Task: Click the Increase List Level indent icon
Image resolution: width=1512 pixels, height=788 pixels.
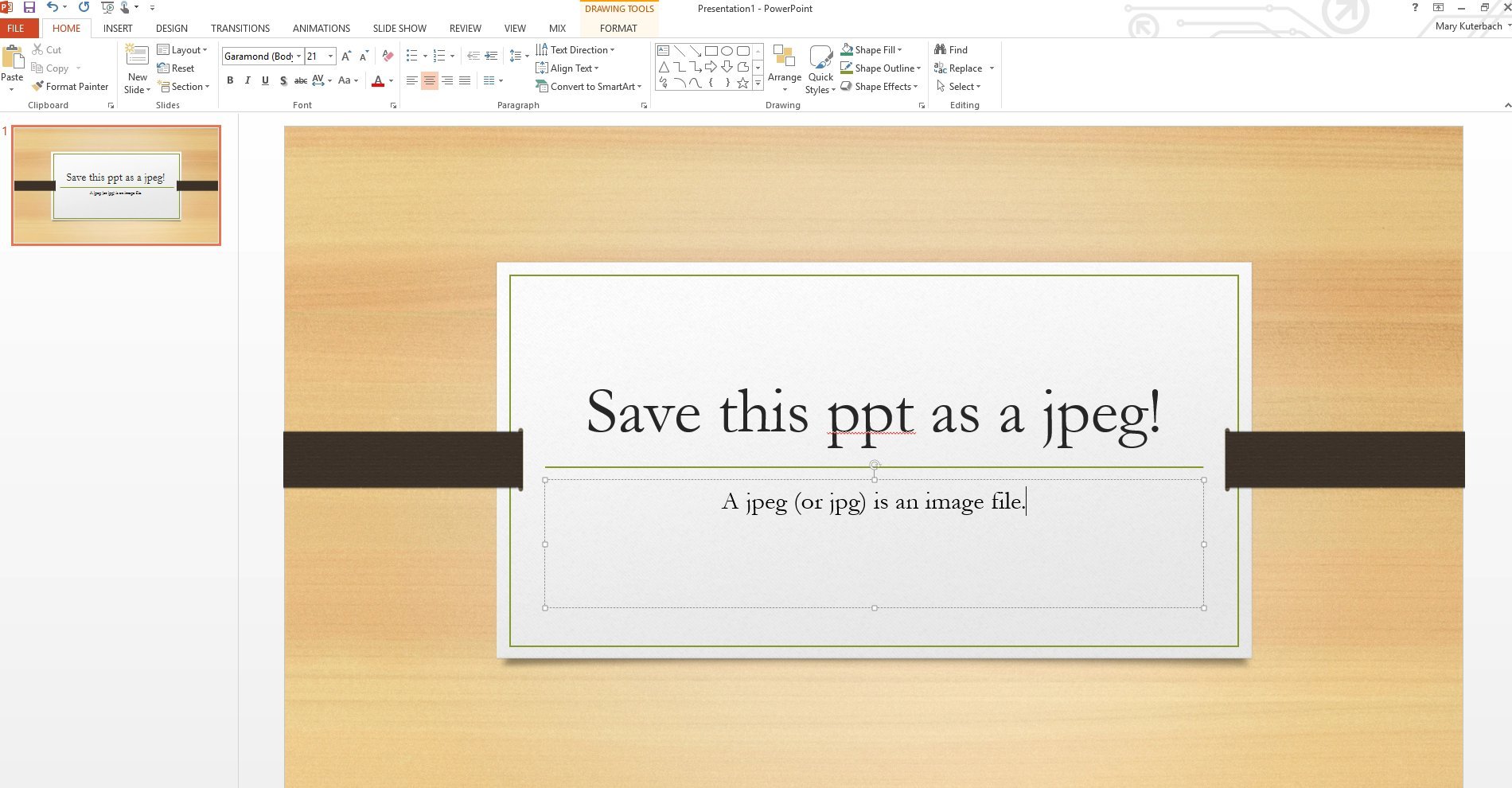Action: pyautogui.click(x=491, y=56)
